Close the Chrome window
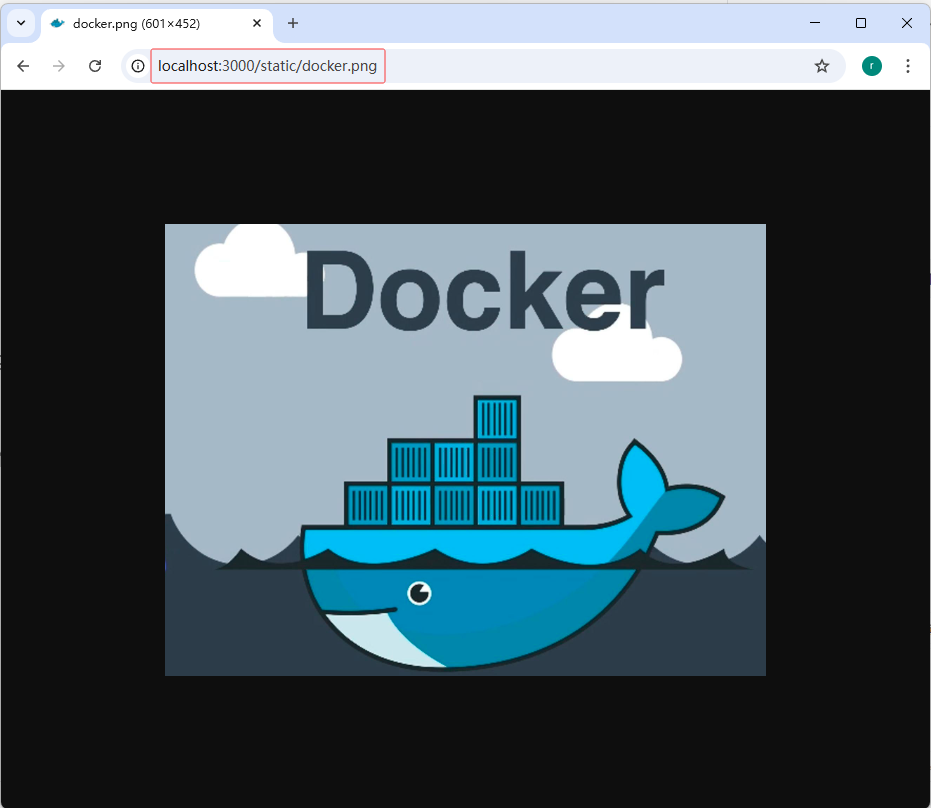 907,23
